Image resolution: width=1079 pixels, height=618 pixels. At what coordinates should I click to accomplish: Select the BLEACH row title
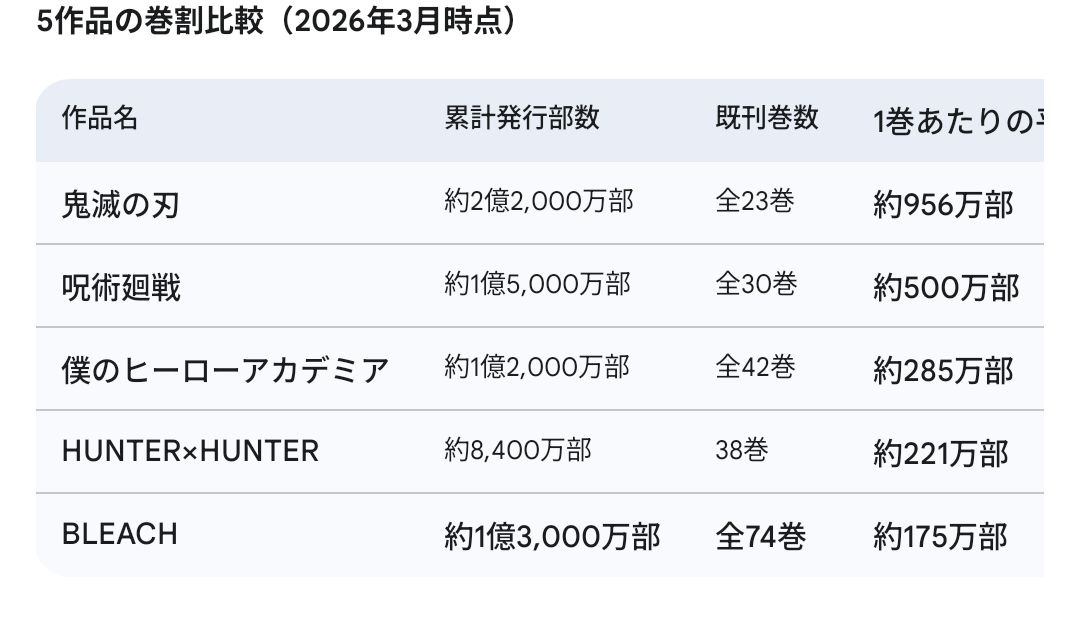click(120, 534)
